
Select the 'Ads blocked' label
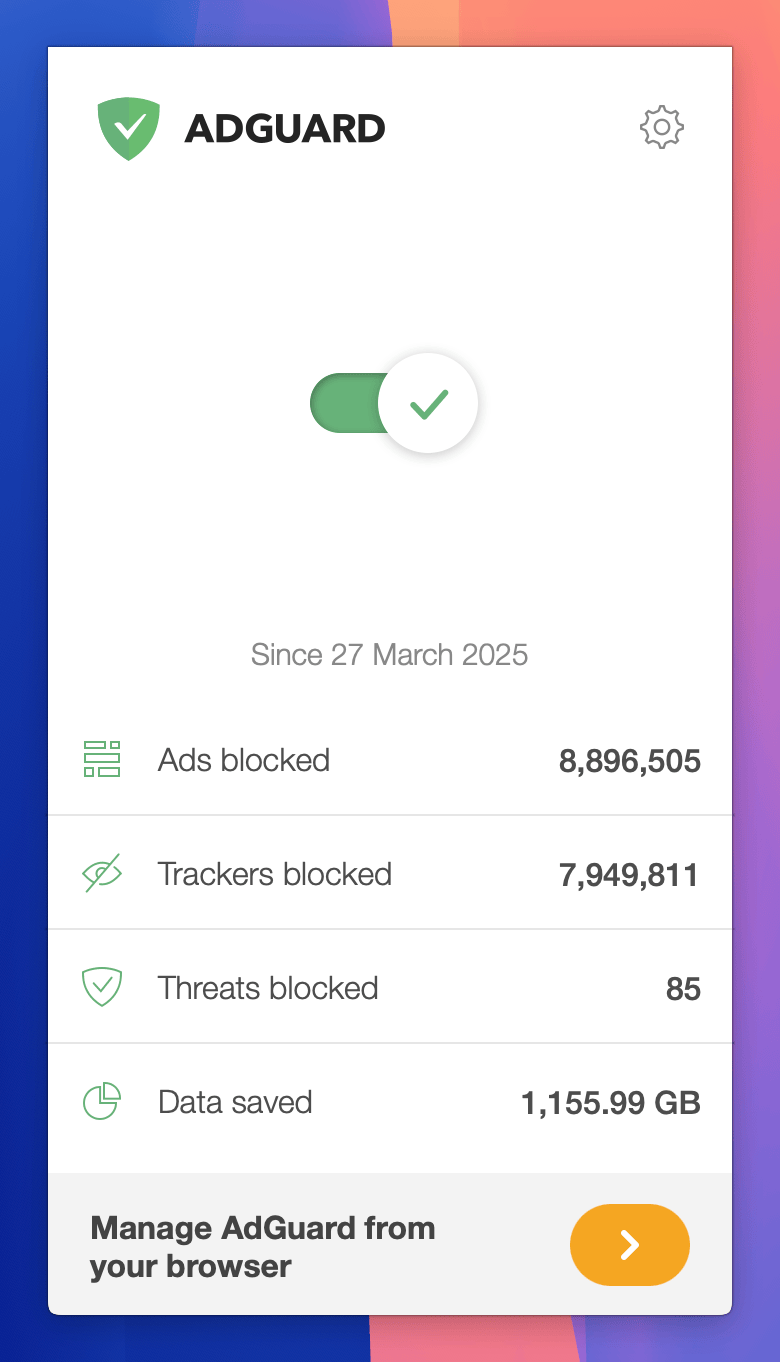click(244, 760)
